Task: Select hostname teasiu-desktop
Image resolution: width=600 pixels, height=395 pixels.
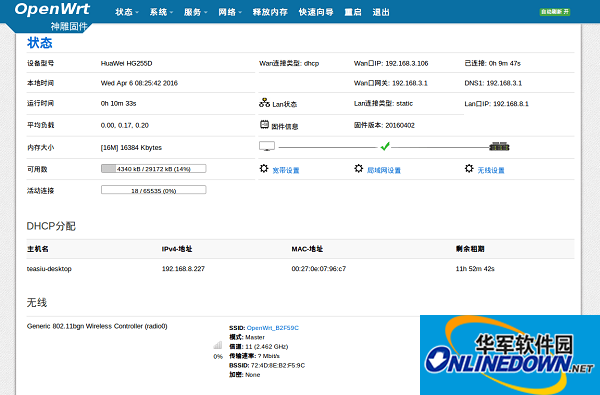Action: (49, 269)
